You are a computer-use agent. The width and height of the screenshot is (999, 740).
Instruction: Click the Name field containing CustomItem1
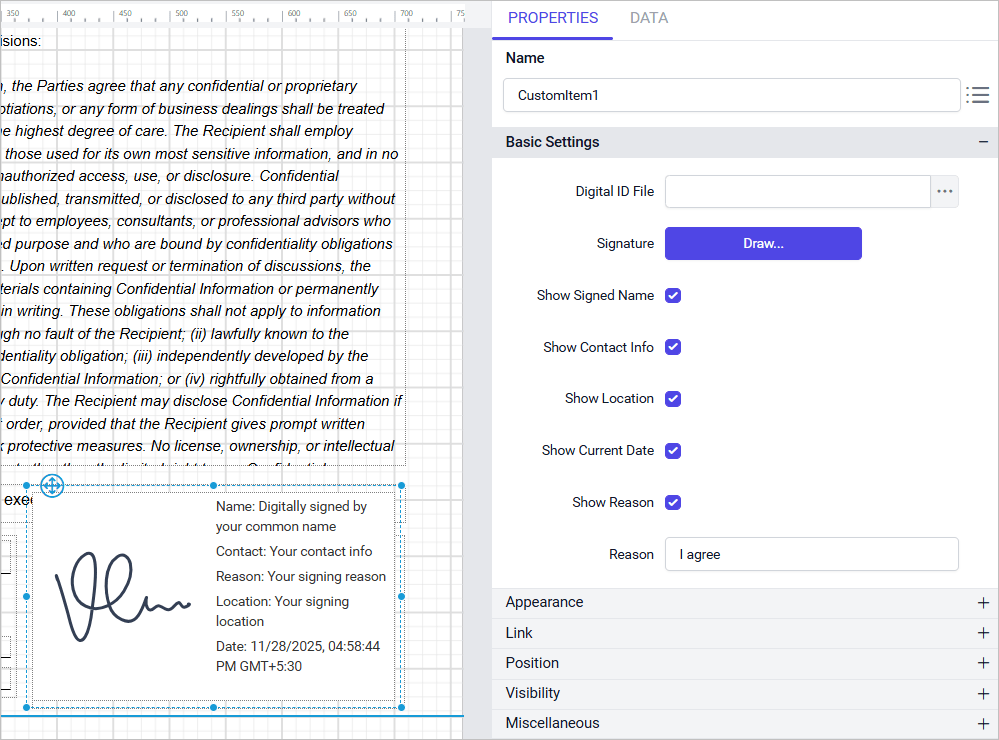point(731,96)
